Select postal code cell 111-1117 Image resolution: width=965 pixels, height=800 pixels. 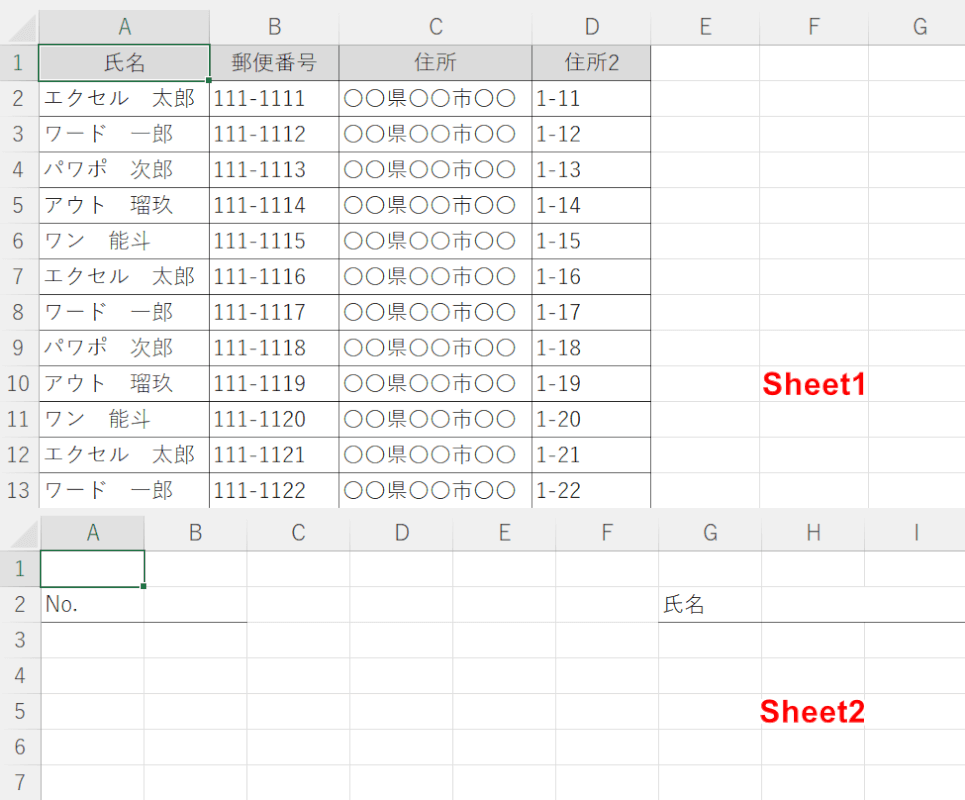pyautogui.click(x=274, y=313)
